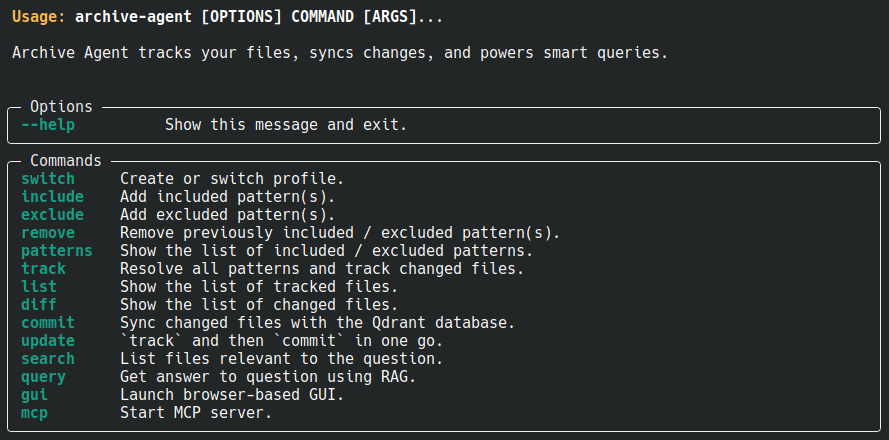Select the list command
The image size is (889, 440).
(39, 287)
